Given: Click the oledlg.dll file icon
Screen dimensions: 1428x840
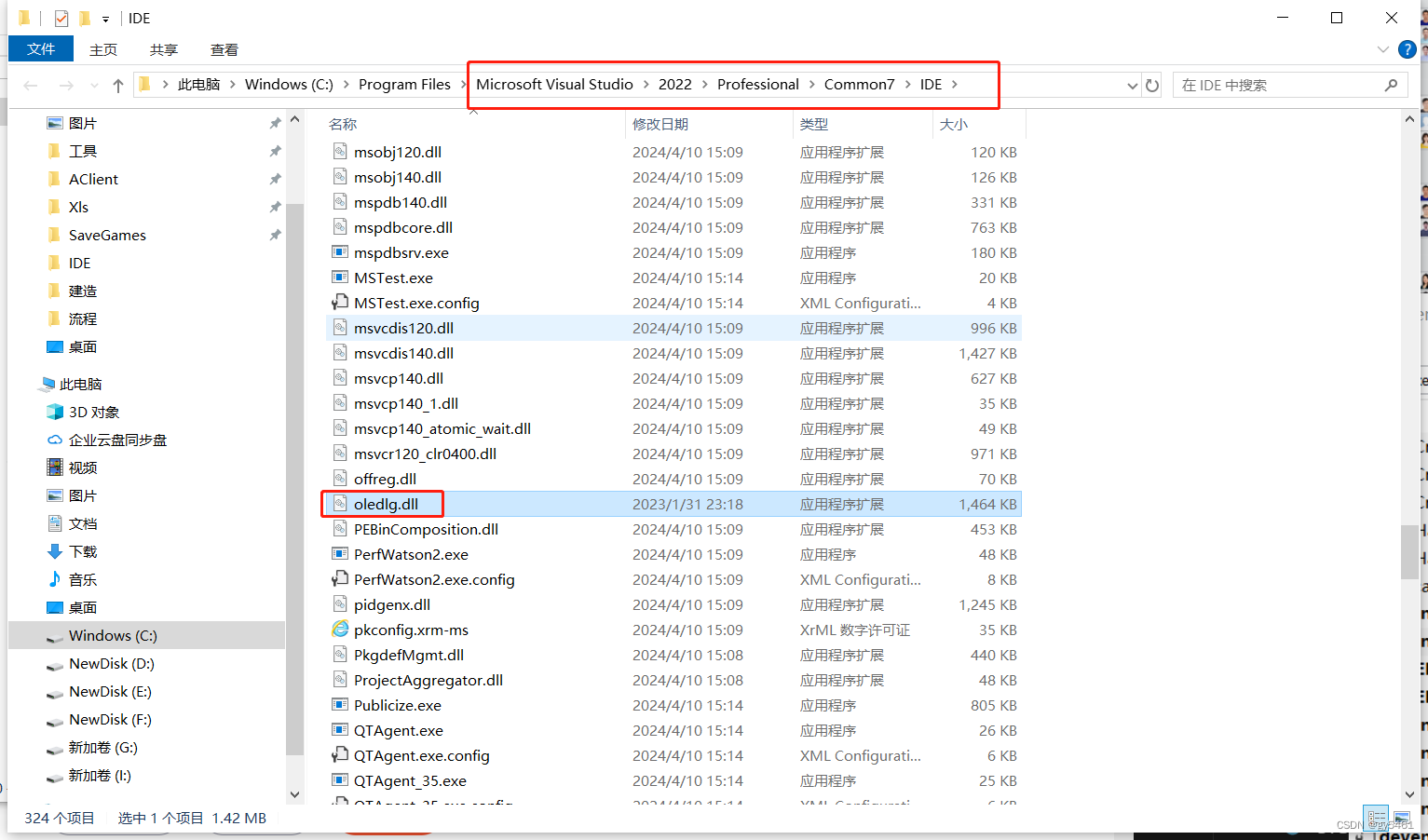Looking at the screenshot, I should pos(340,504).
